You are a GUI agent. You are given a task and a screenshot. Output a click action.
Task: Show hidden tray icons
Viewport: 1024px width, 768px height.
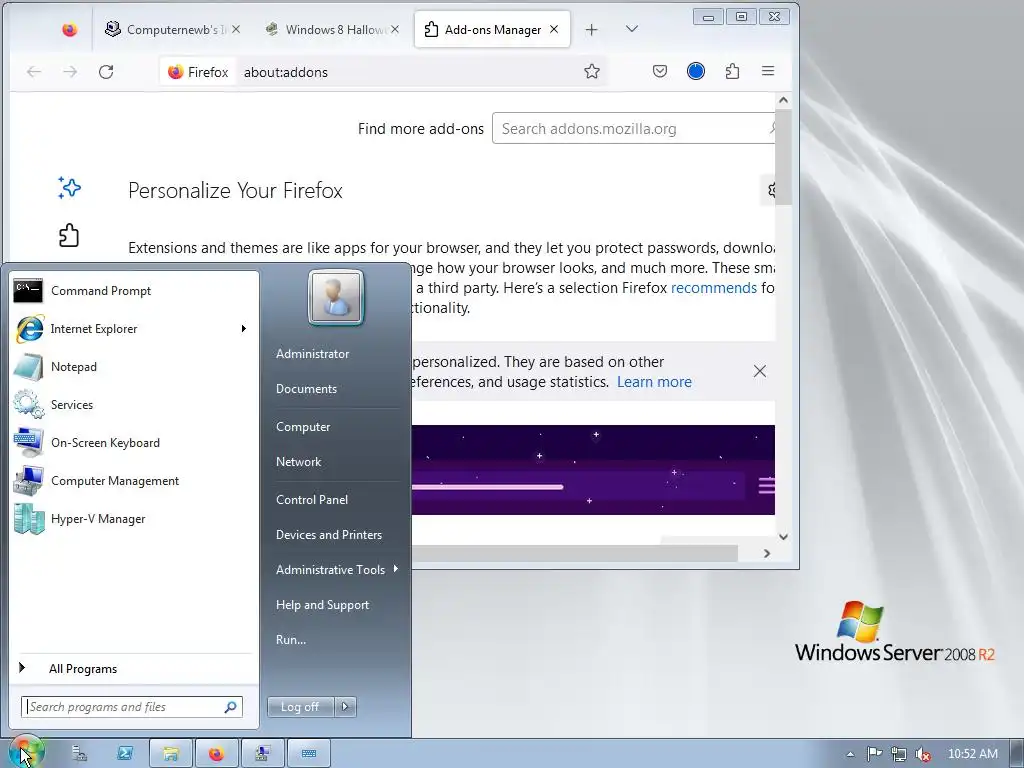[850, 754]
